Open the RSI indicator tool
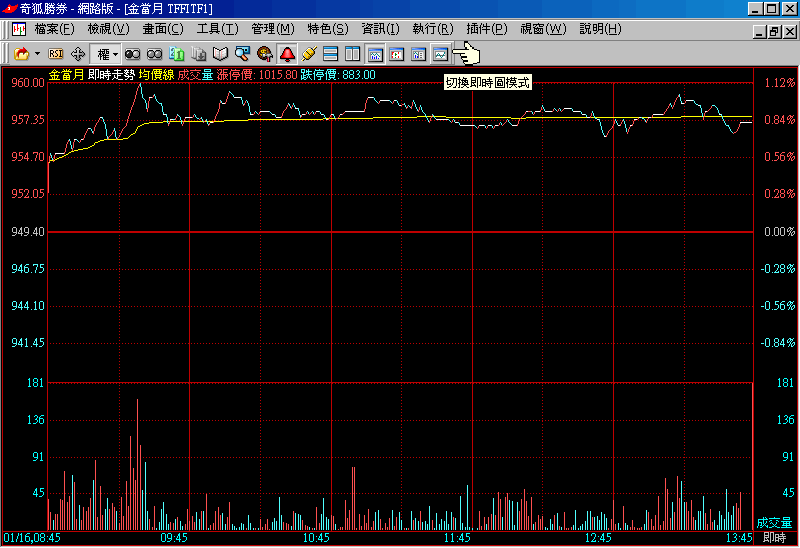Viewport: 800px width, 548px height. click(x=56, y=54)
